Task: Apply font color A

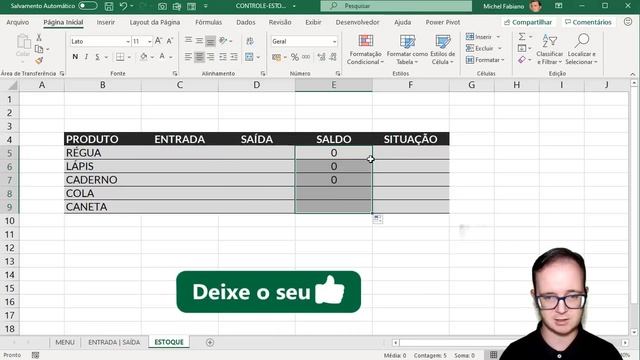Action: point(162,57)
